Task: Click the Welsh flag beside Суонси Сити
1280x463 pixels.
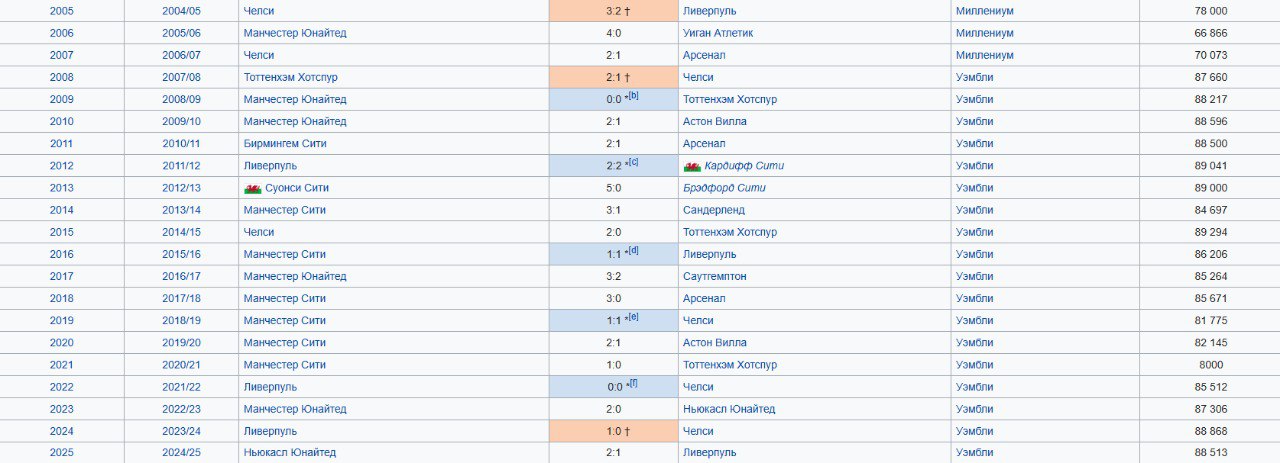Action: [x=252, y=188]
